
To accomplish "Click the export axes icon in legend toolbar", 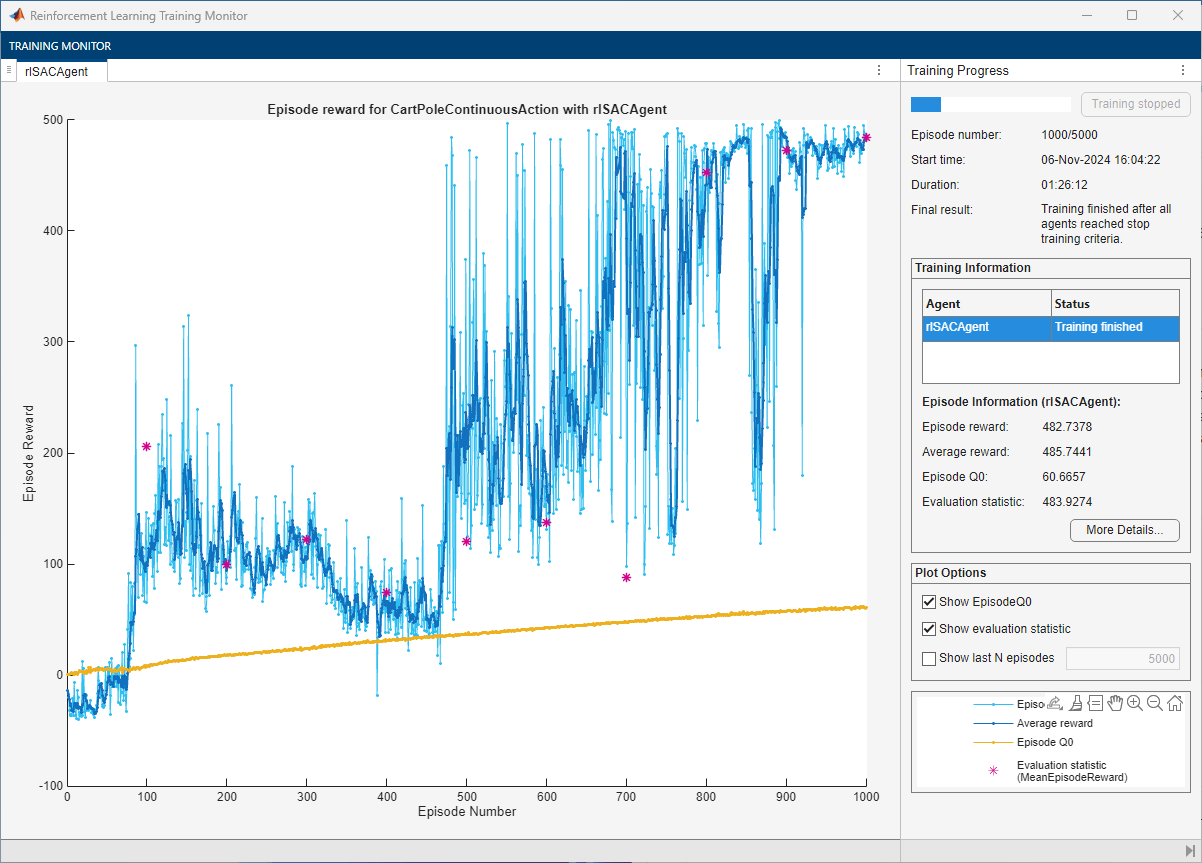I will coord(1054,703).
